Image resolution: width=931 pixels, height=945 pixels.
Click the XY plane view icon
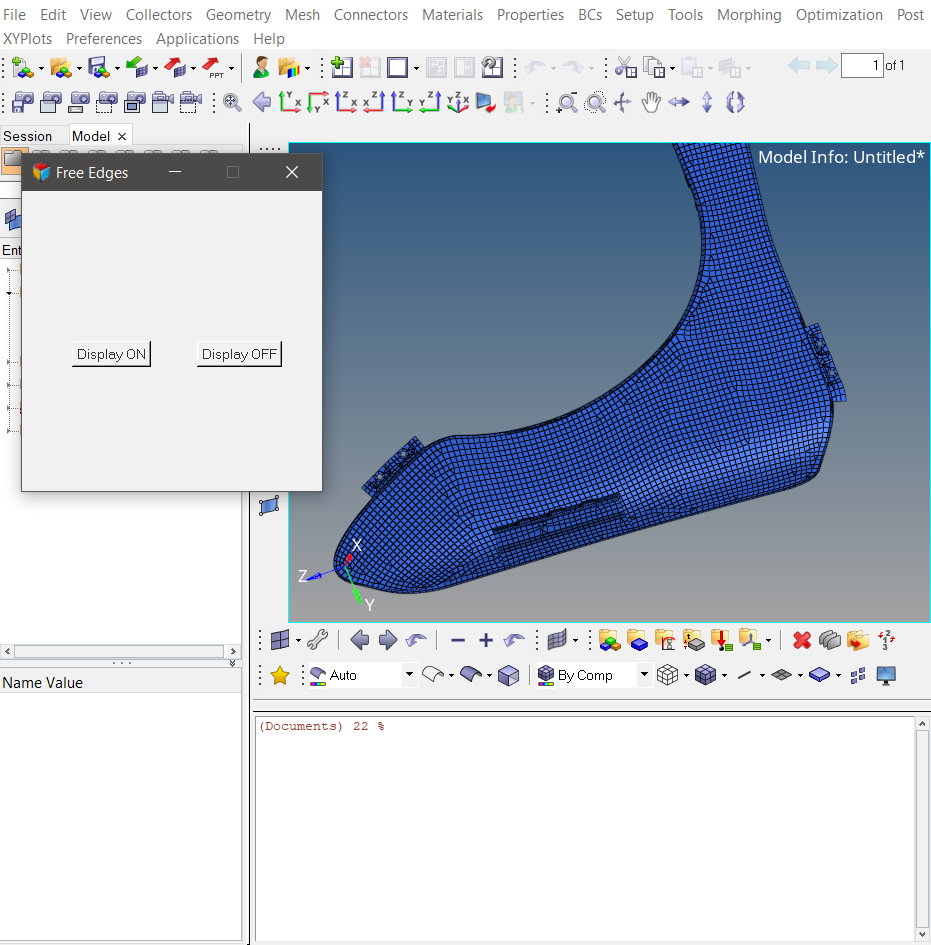pos(291,102)
